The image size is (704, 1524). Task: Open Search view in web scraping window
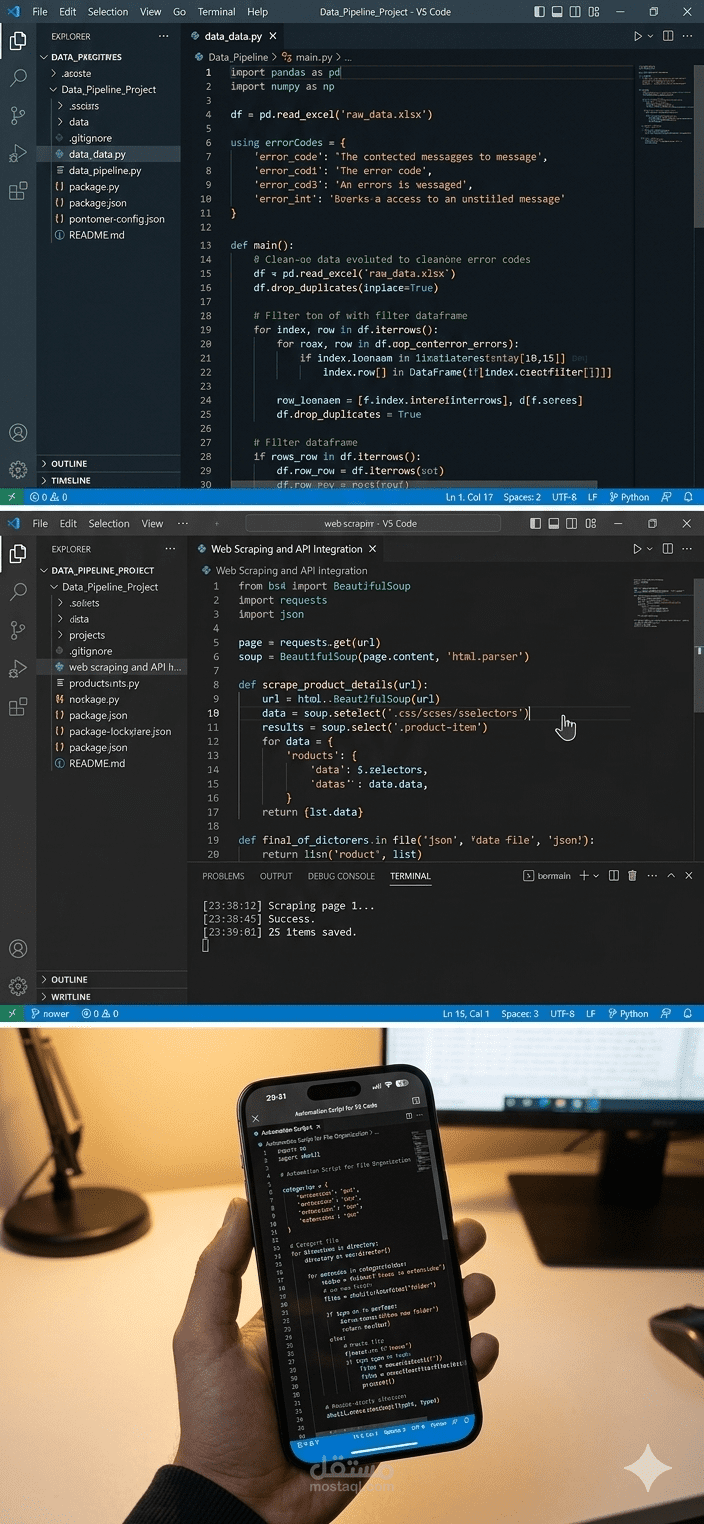tap(18, 592)
